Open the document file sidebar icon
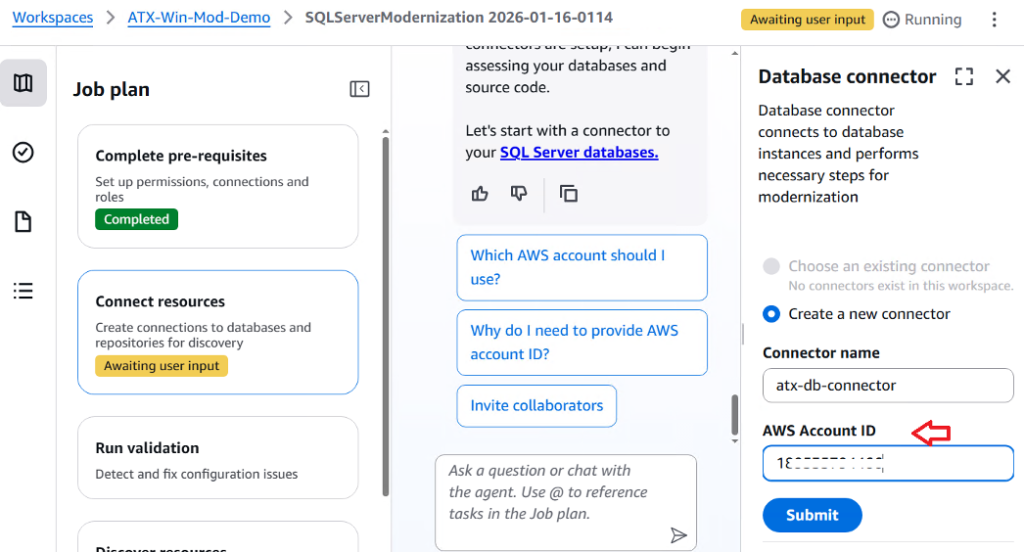 (23, 221)
